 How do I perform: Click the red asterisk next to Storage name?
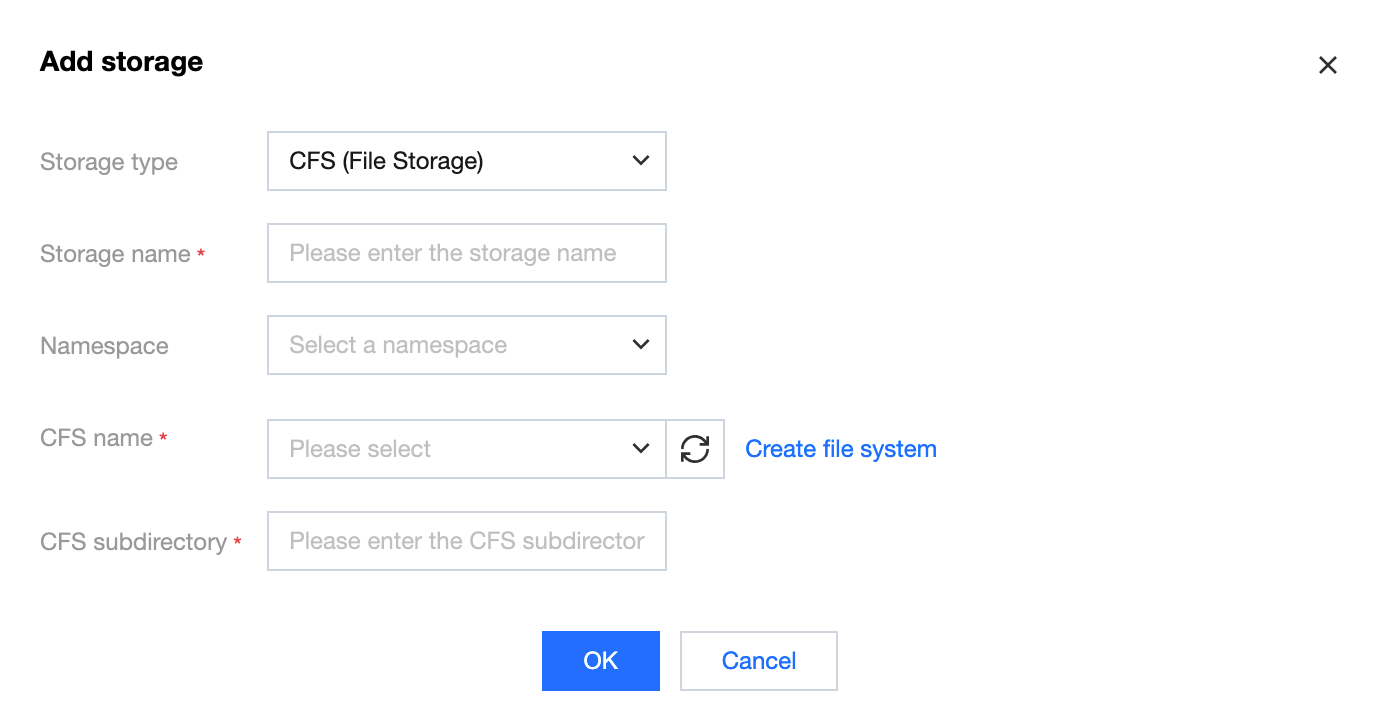[201, 255]
